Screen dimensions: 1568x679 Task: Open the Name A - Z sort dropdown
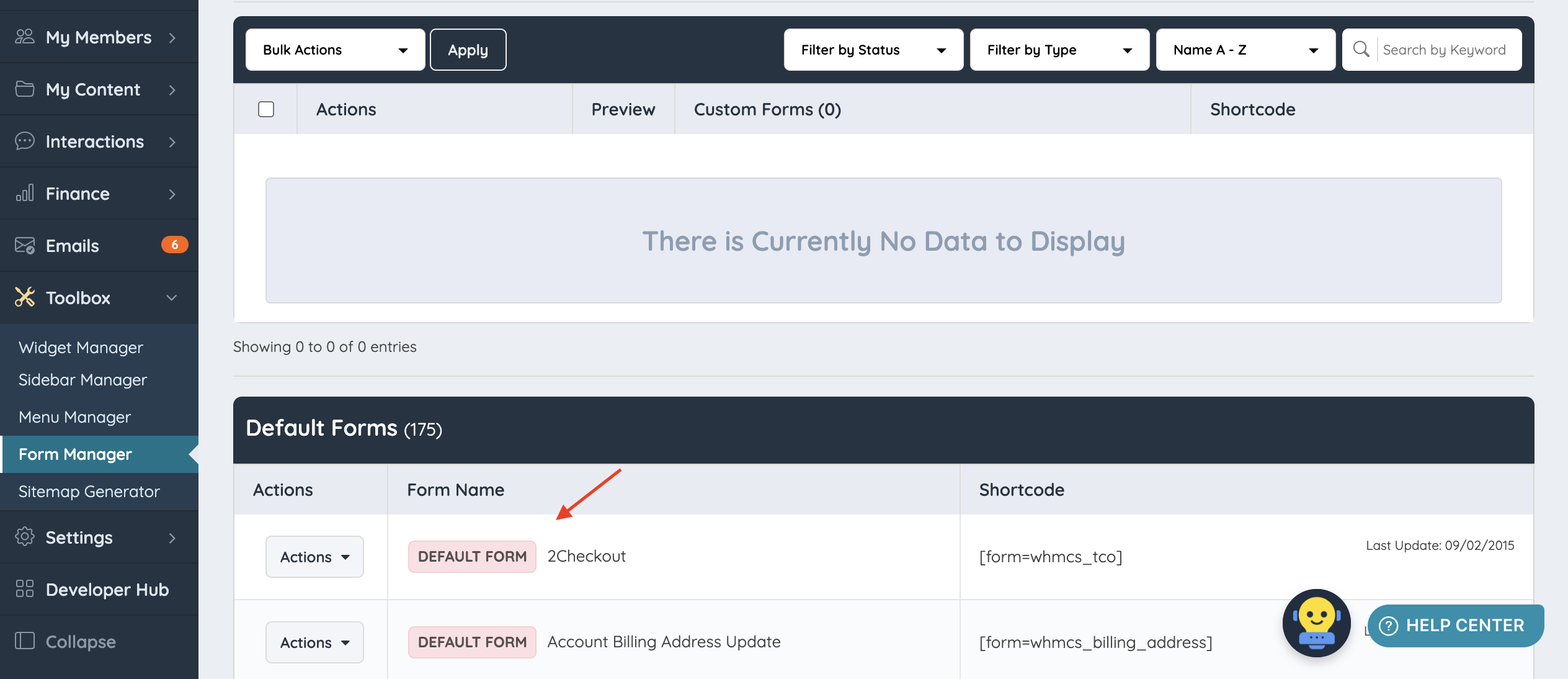(x=1245, y=50)
